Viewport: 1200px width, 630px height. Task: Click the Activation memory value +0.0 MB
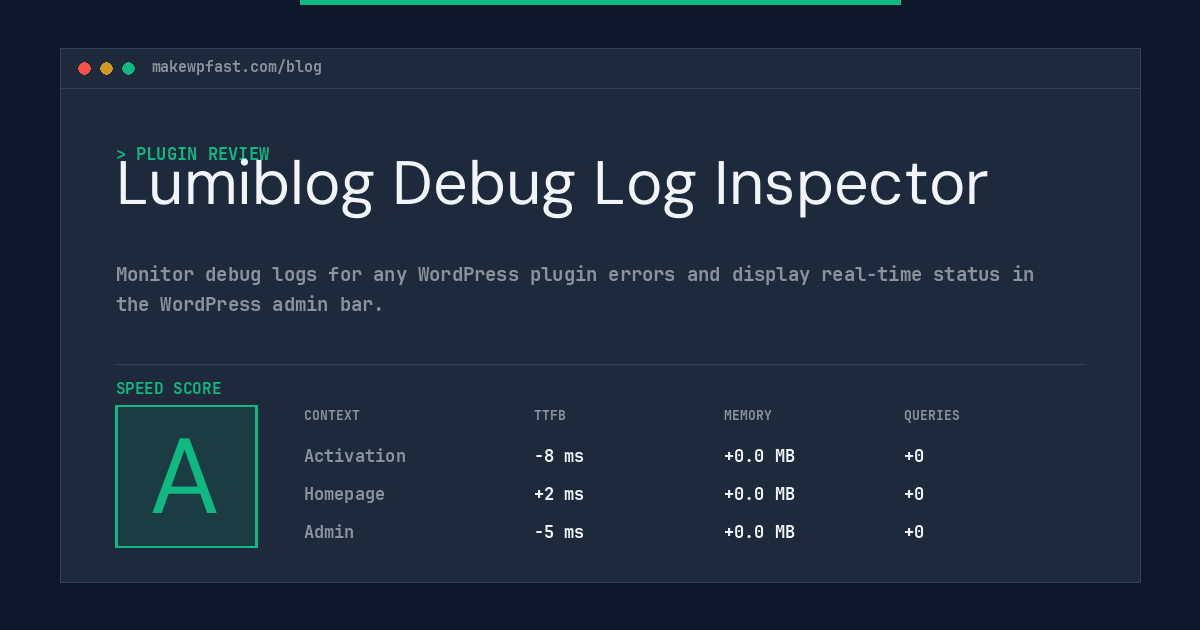[759, 456]
